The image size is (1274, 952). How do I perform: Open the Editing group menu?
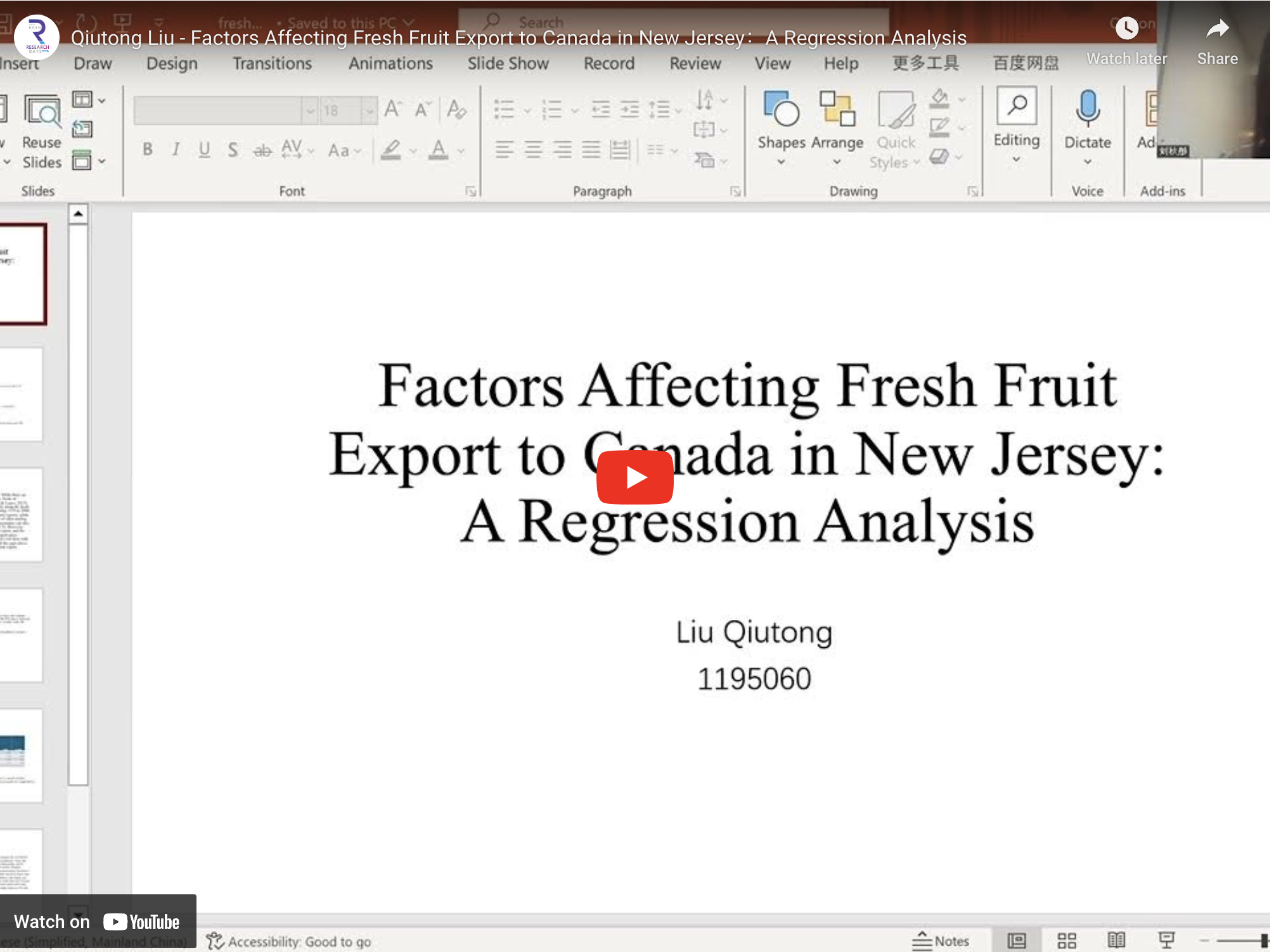(1016, 126)
